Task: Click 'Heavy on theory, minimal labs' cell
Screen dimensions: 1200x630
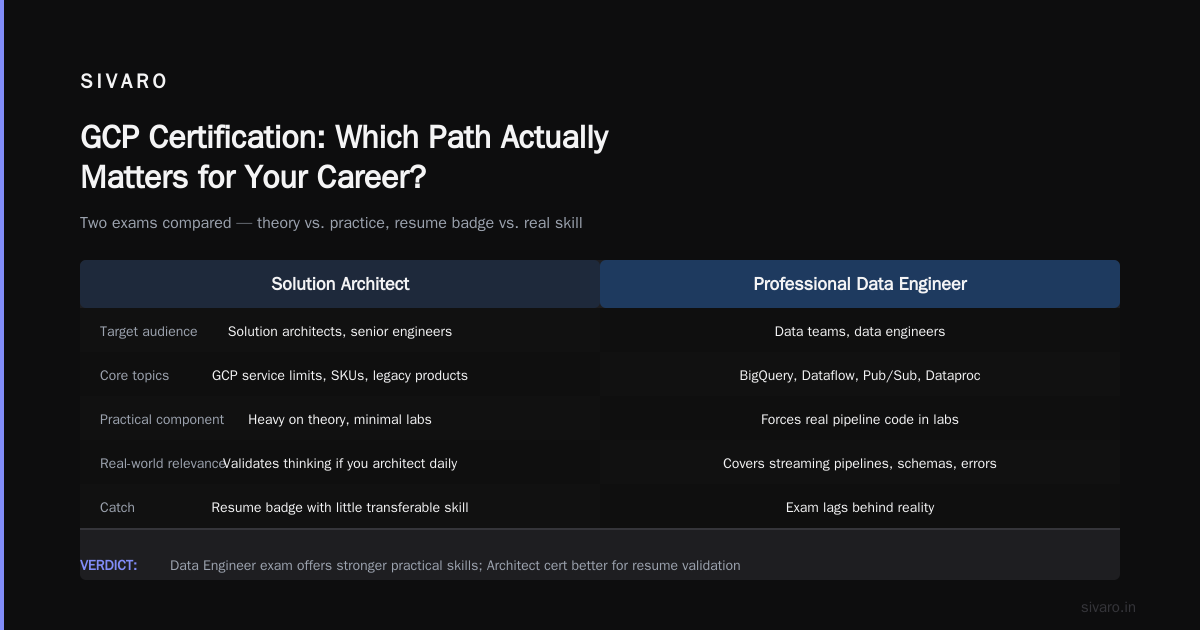Action: [340, 419]
